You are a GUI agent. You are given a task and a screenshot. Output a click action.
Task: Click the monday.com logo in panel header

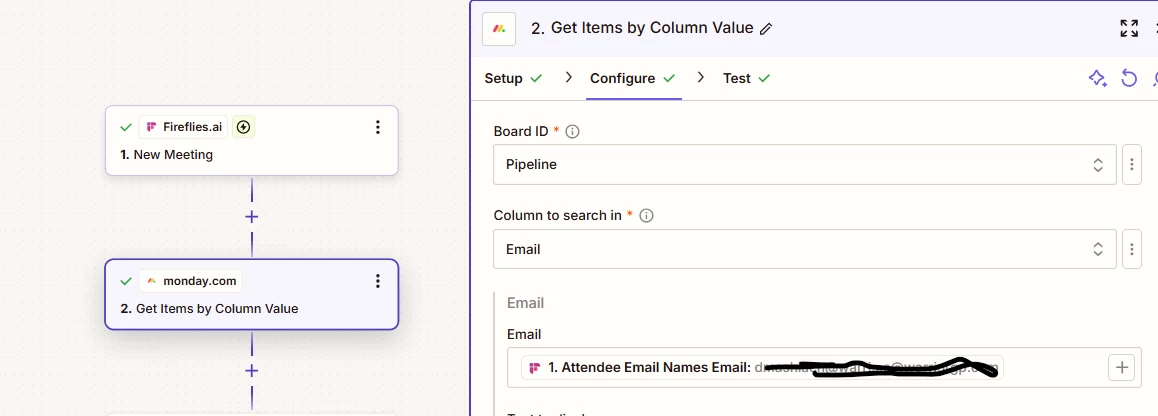(499, 29)
